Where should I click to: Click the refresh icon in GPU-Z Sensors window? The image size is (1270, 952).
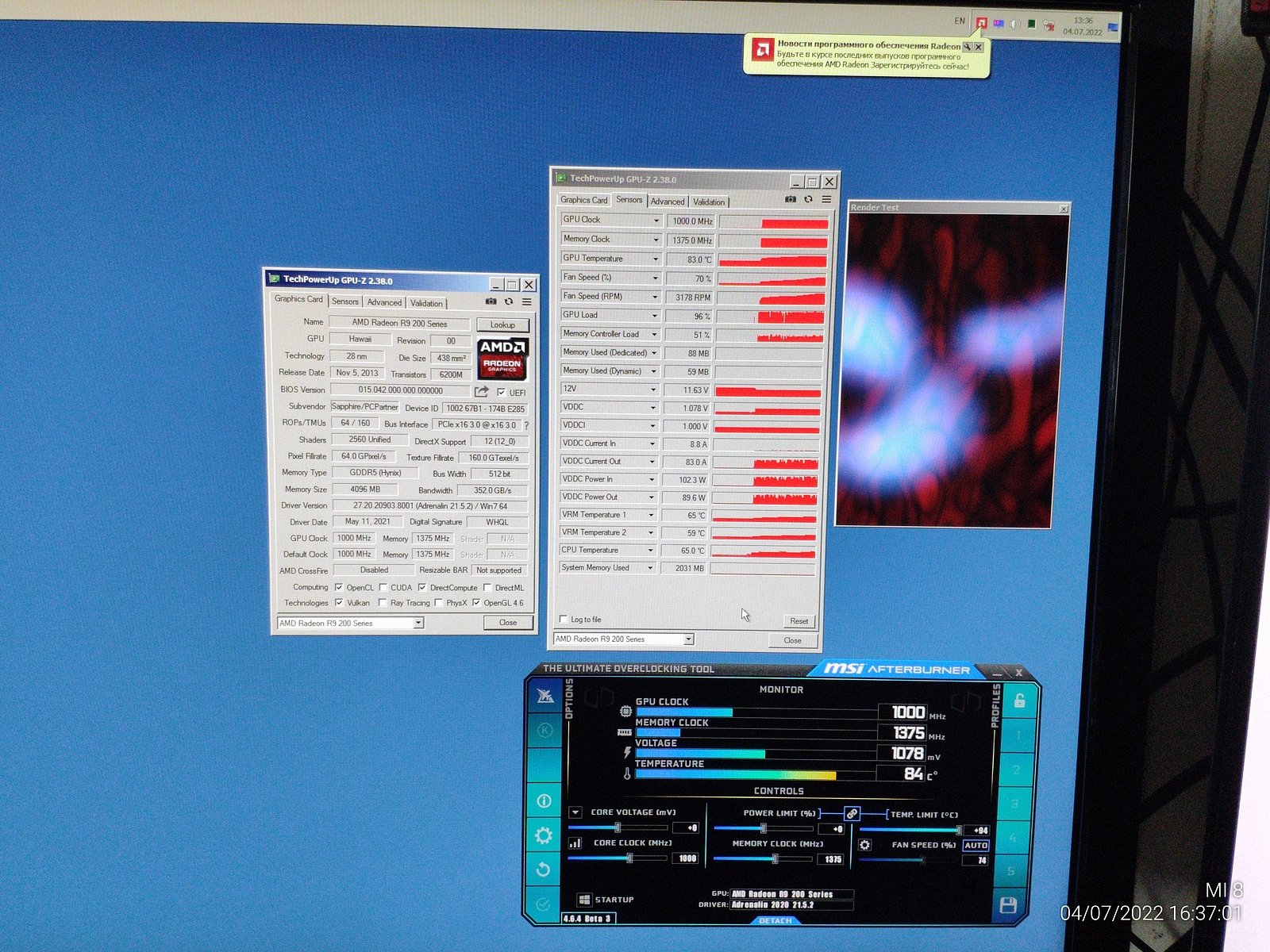(x=808, y=199)
